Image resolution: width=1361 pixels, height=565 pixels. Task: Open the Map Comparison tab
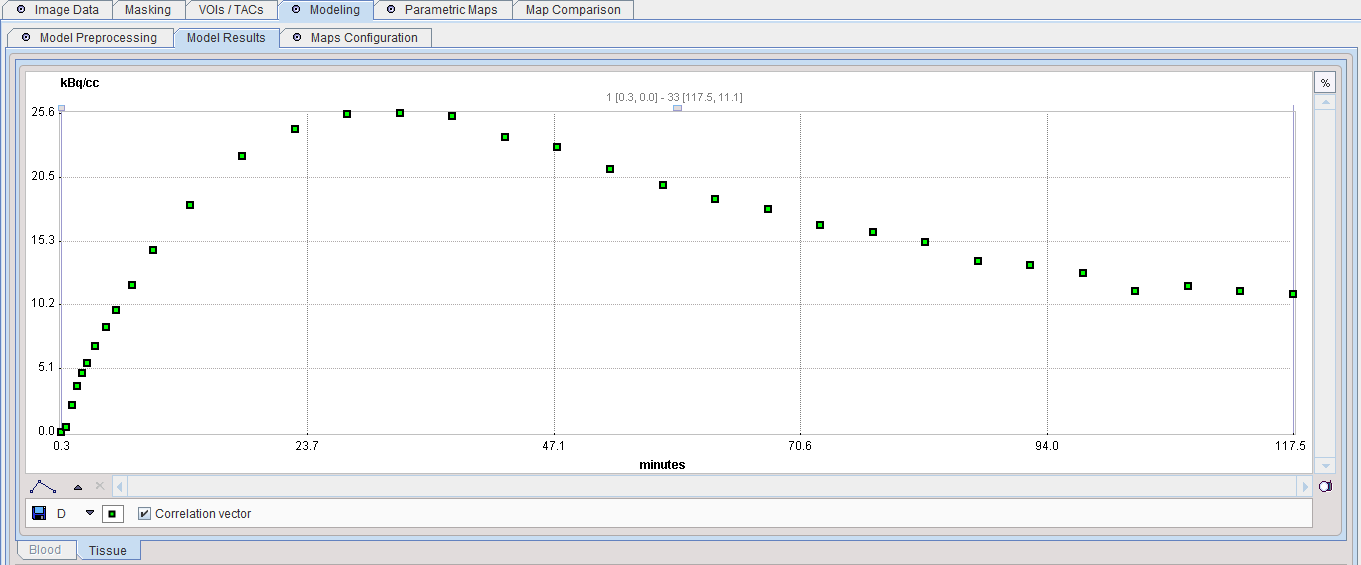coord(573,10)
